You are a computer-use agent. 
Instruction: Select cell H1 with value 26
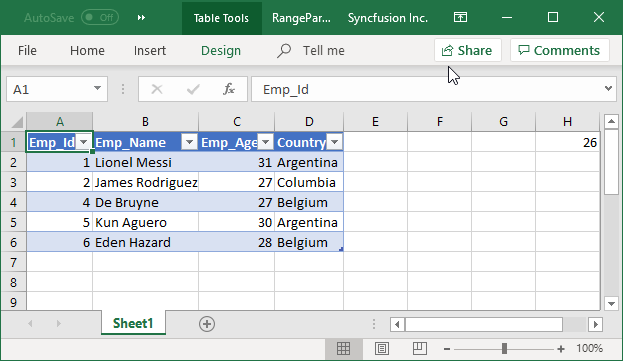pos(567,142)
